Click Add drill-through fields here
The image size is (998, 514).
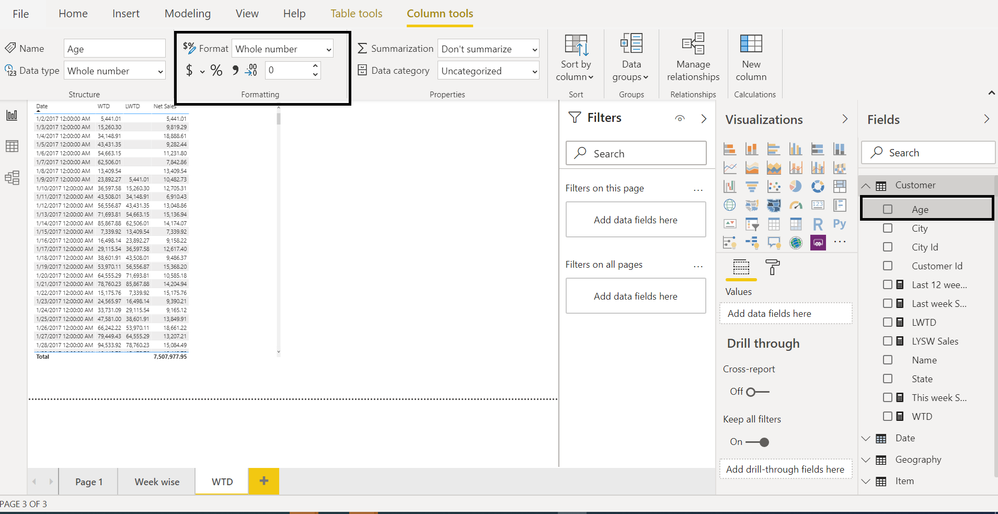(x=785, y=469)
